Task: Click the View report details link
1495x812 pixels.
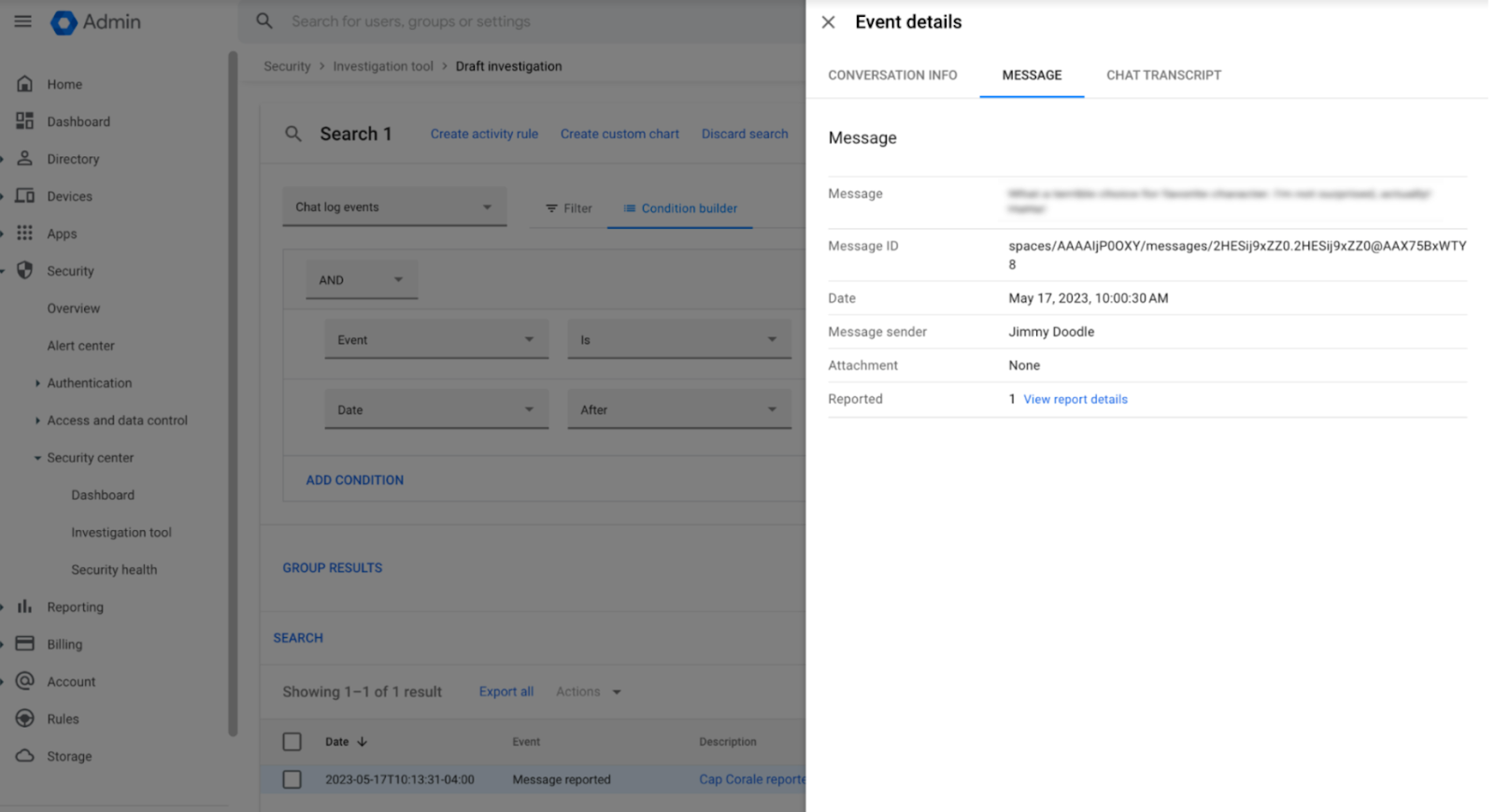Action: (1075, 400)
